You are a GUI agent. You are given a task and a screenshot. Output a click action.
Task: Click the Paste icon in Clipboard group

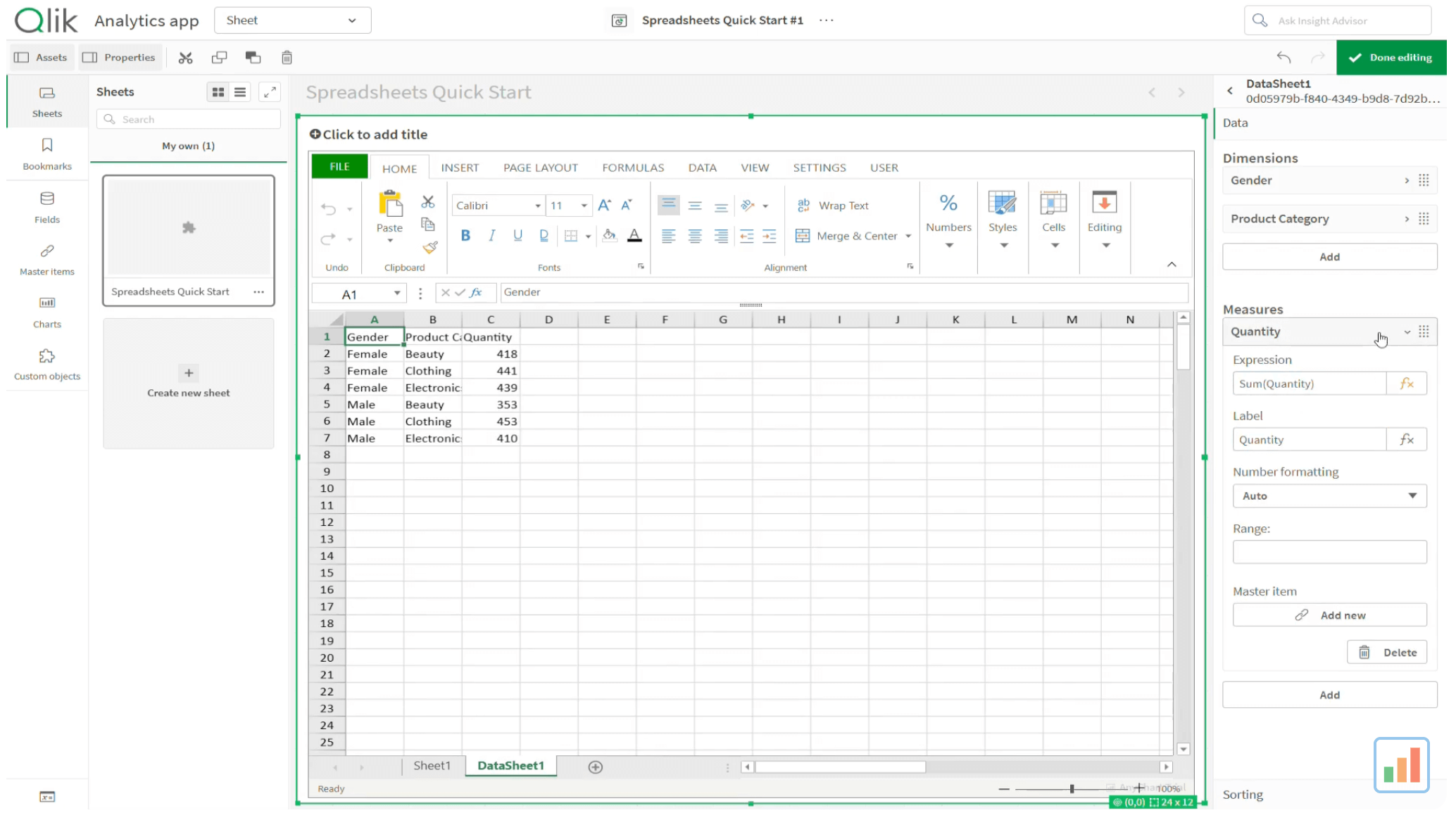389,204
